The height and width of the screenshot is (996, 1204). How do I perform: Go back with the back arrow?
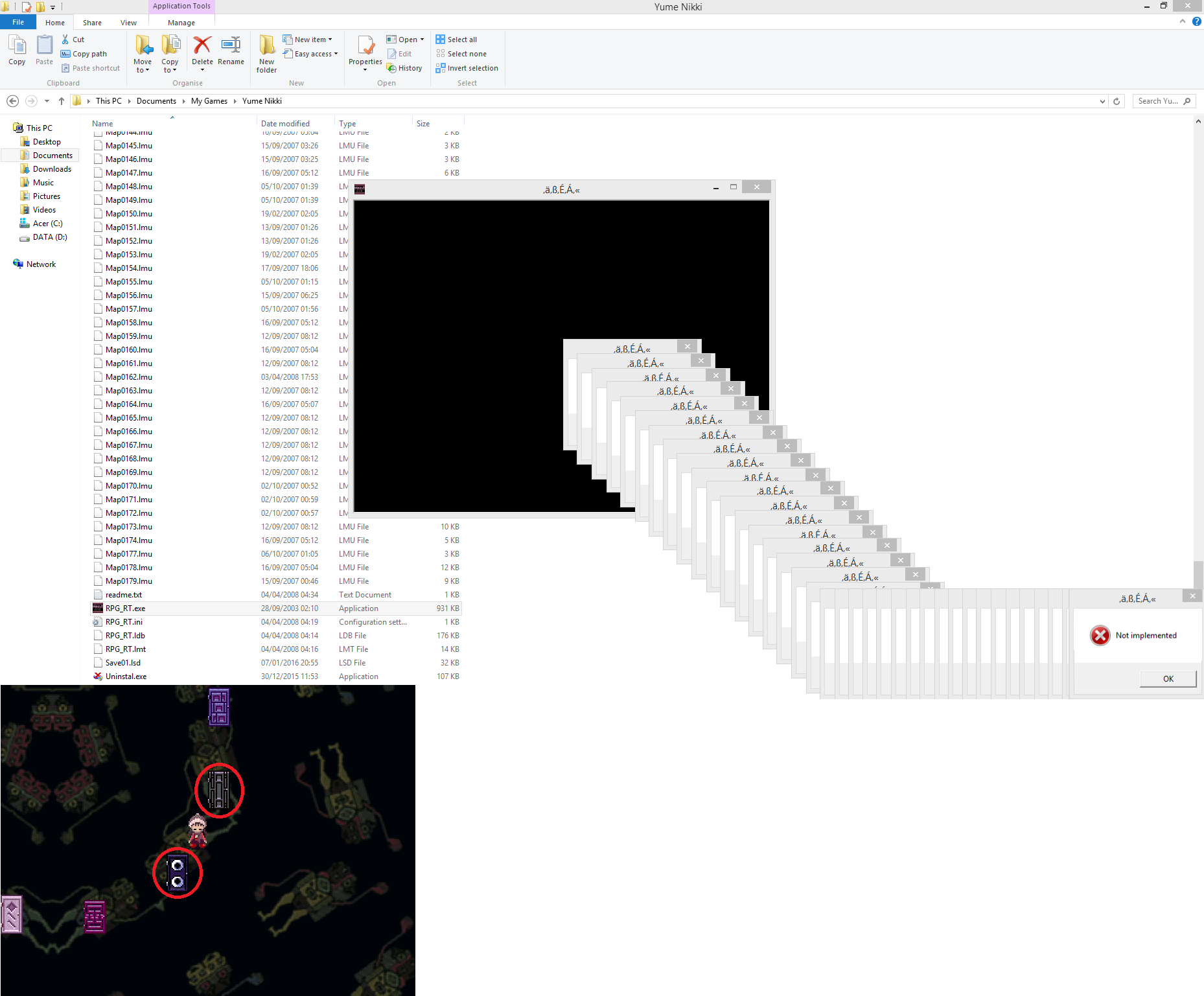coord(12,101)
